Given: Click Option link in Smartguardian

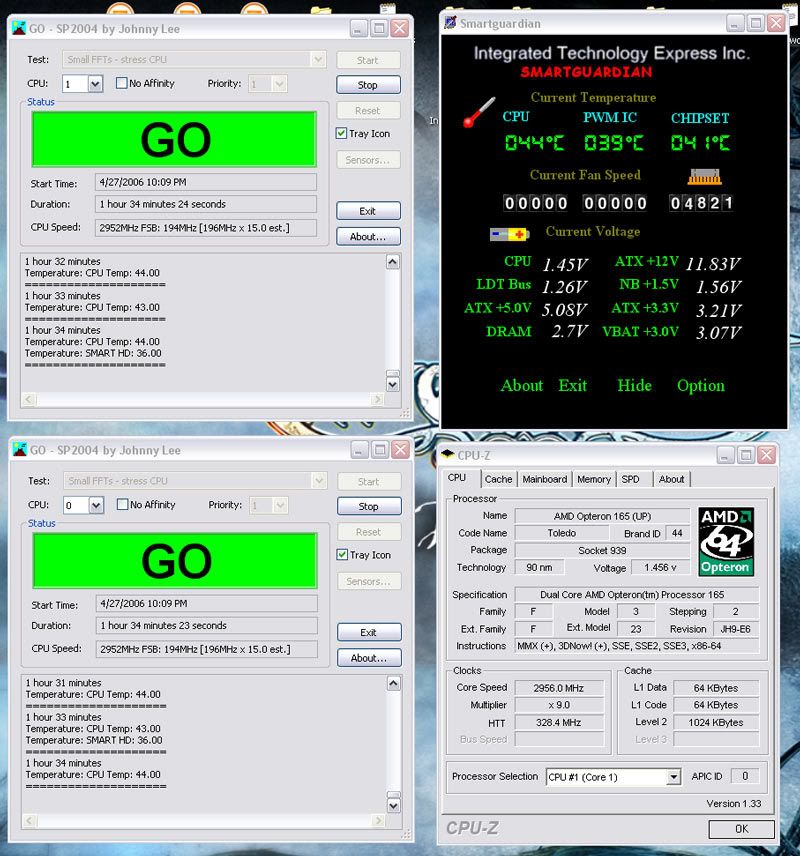Looking at the screenshot, I should pos(701,385).
